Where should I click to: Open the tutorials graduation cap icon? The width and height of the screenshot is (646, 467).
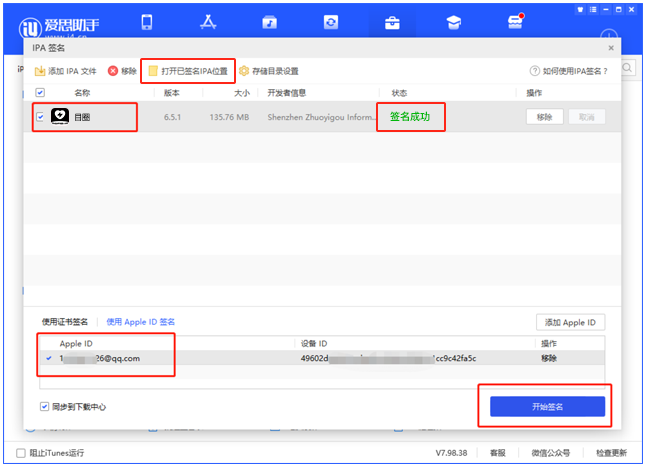(x=453, y=22)
